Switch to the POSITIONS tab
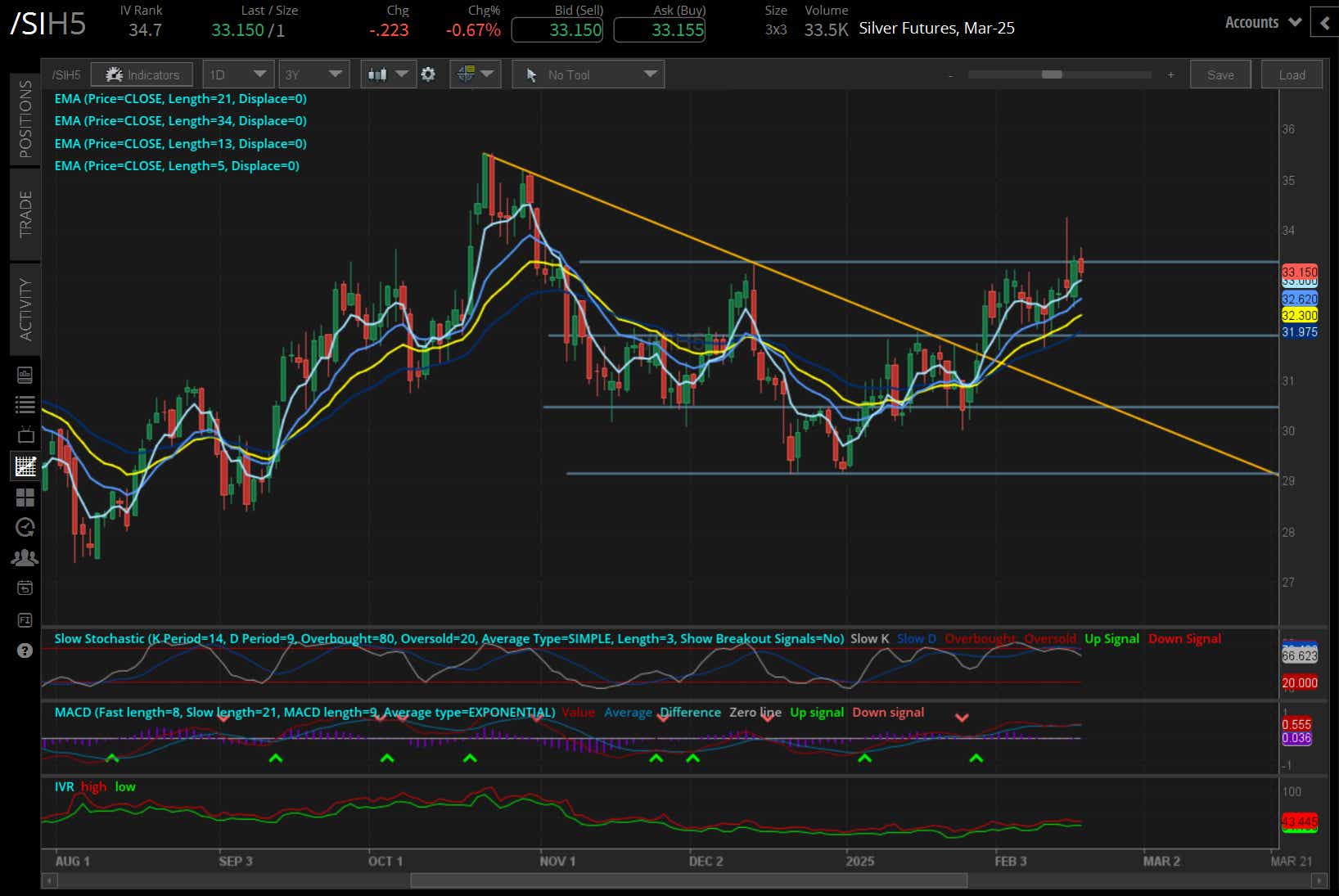The height and width of the screenshot is (896, 1339). coord(25,119)
